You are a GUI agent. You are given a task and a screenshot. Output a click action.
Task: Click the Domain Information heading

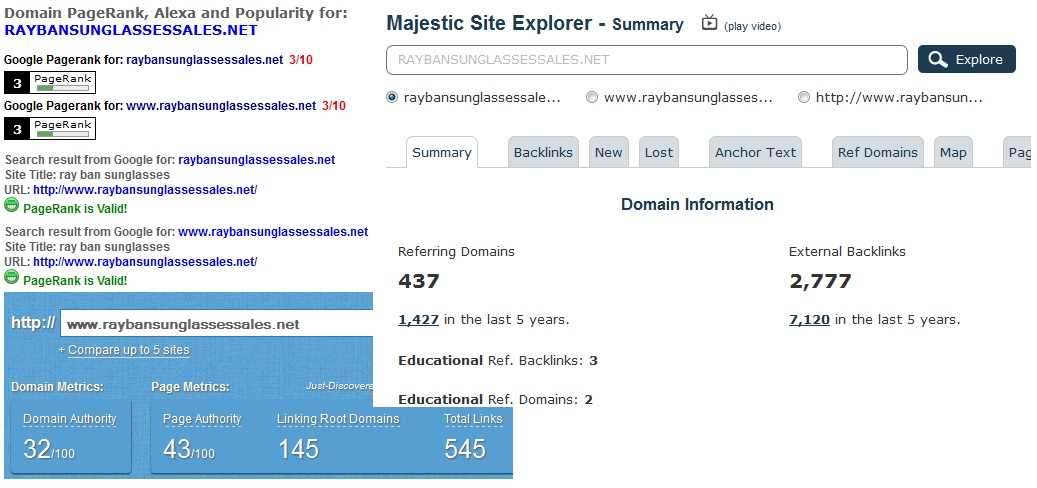coord(697,204)
